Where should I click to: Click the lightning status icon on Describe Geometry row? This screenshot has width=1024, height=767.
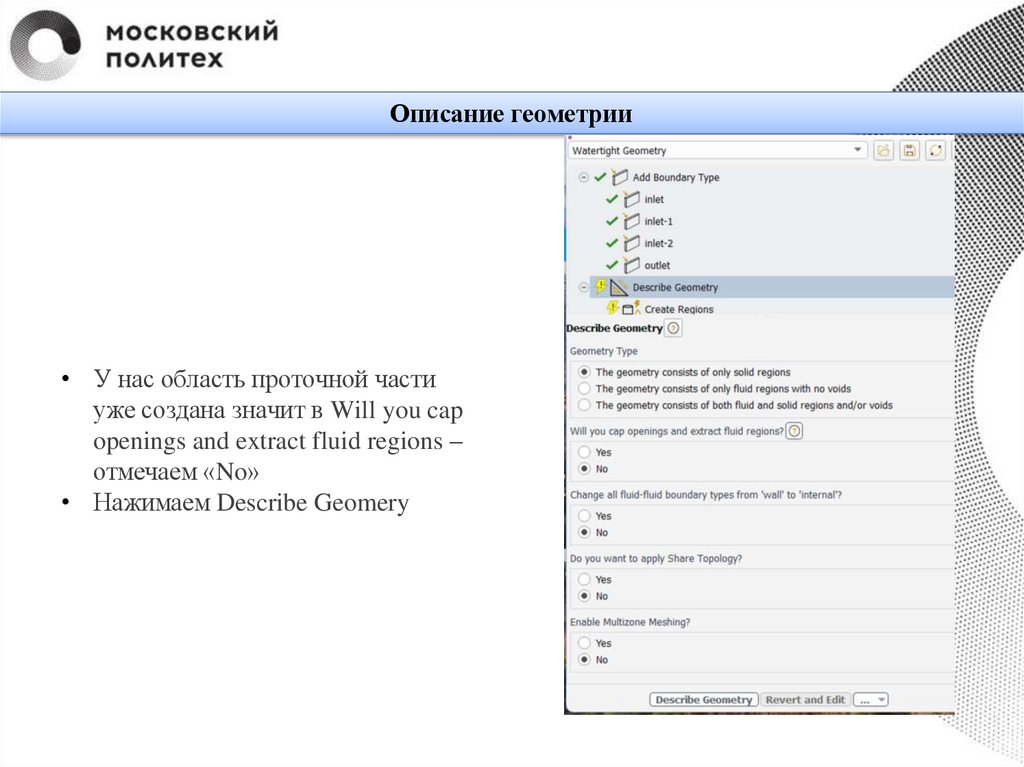(601, 286)
